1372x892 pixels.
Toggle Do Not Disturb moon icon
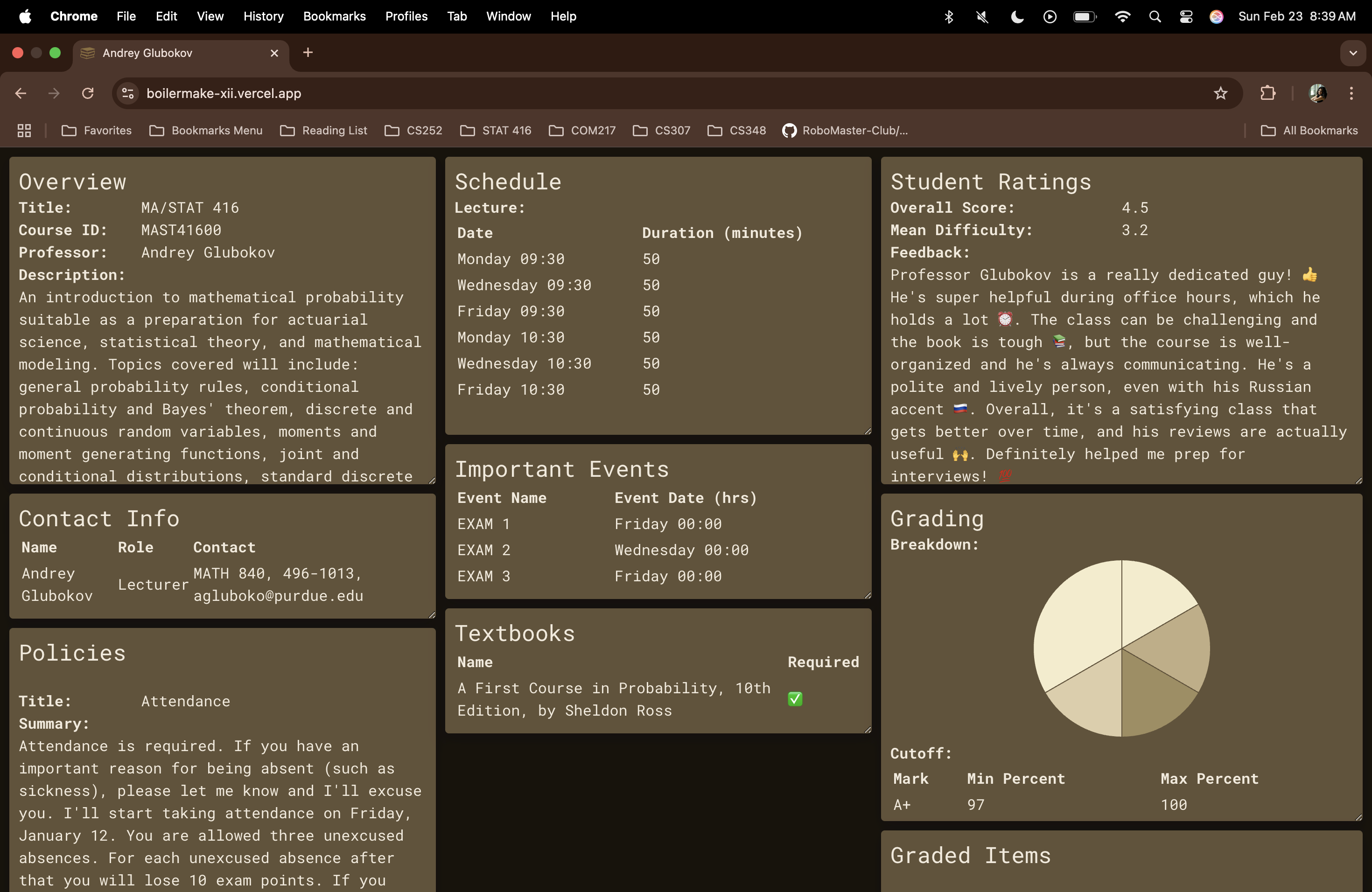click(x=1017, y=17)
